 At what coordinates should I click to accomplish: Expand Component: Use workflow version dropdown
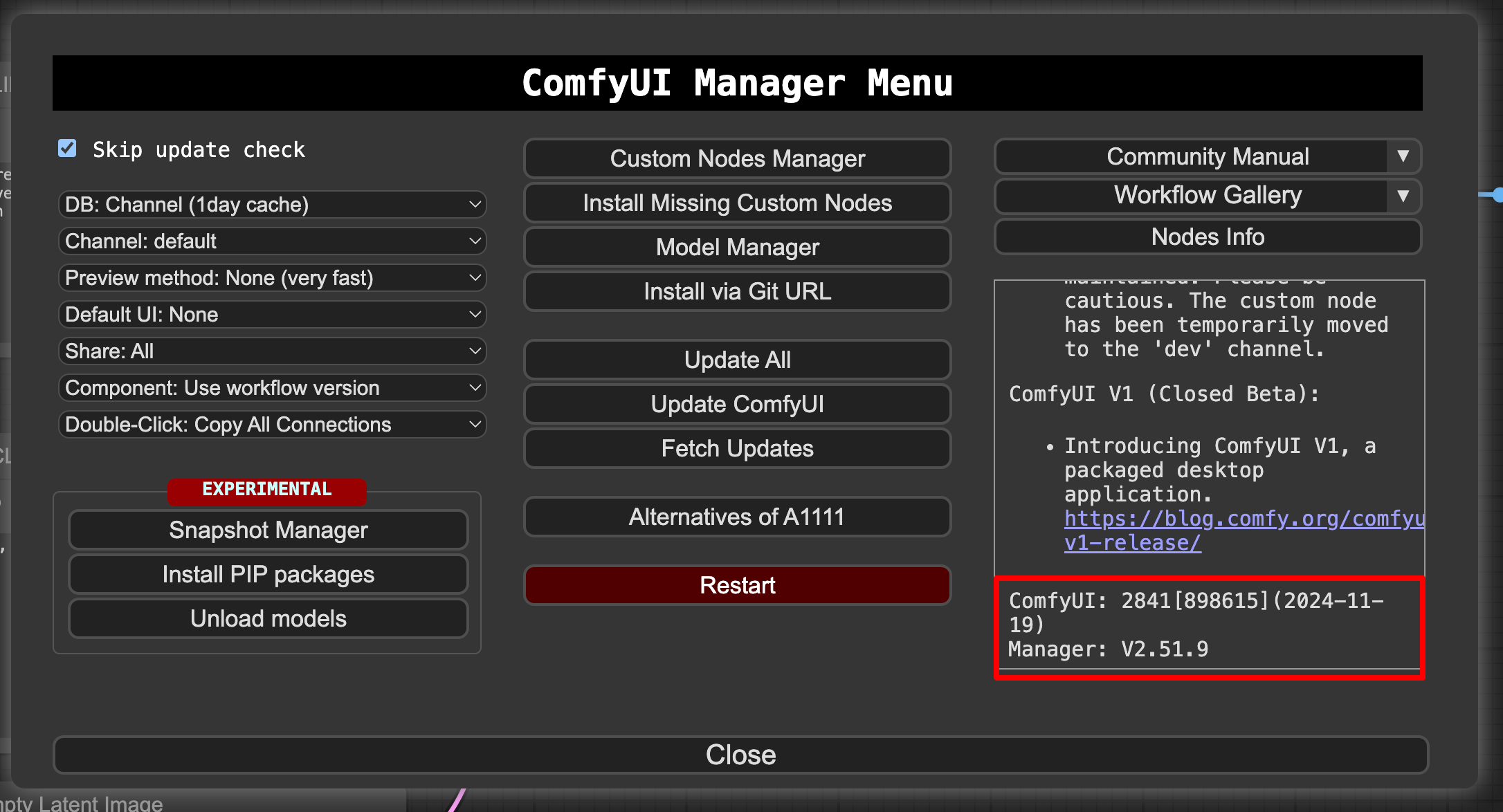tap(272, 388)
